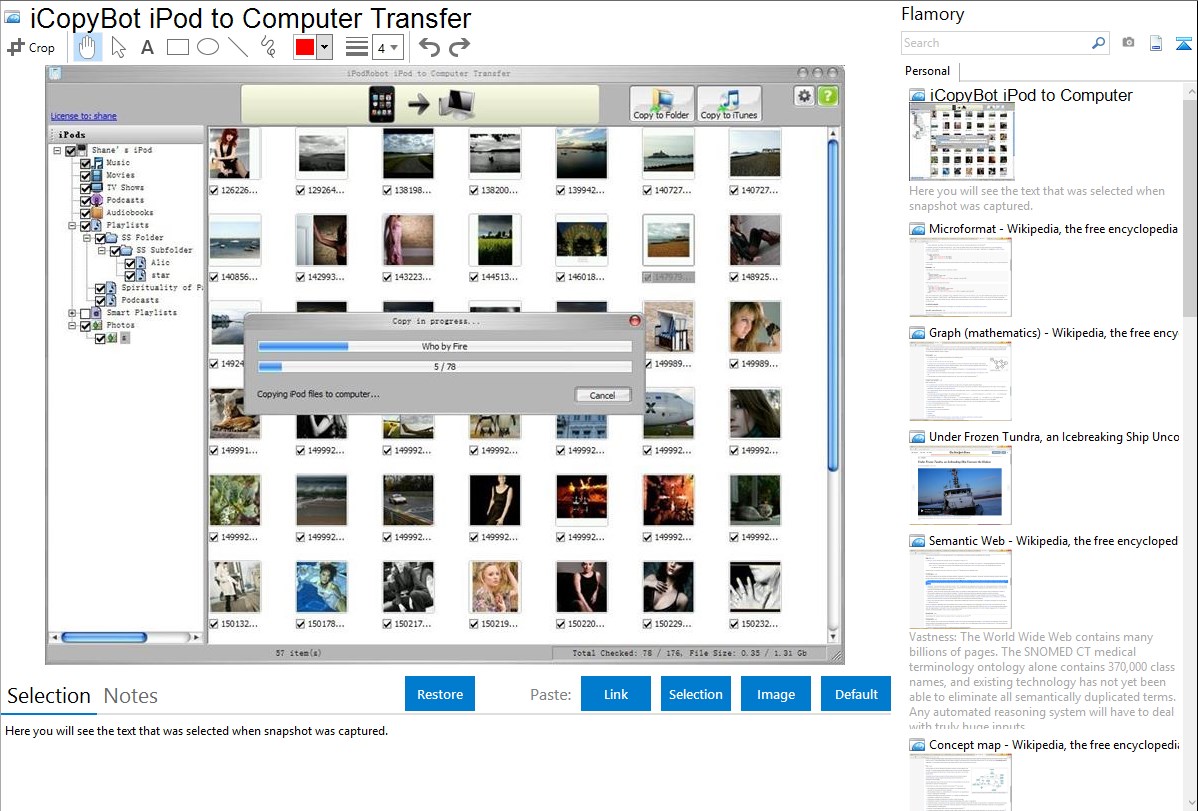Open the green help question icon

click(827, 96)
